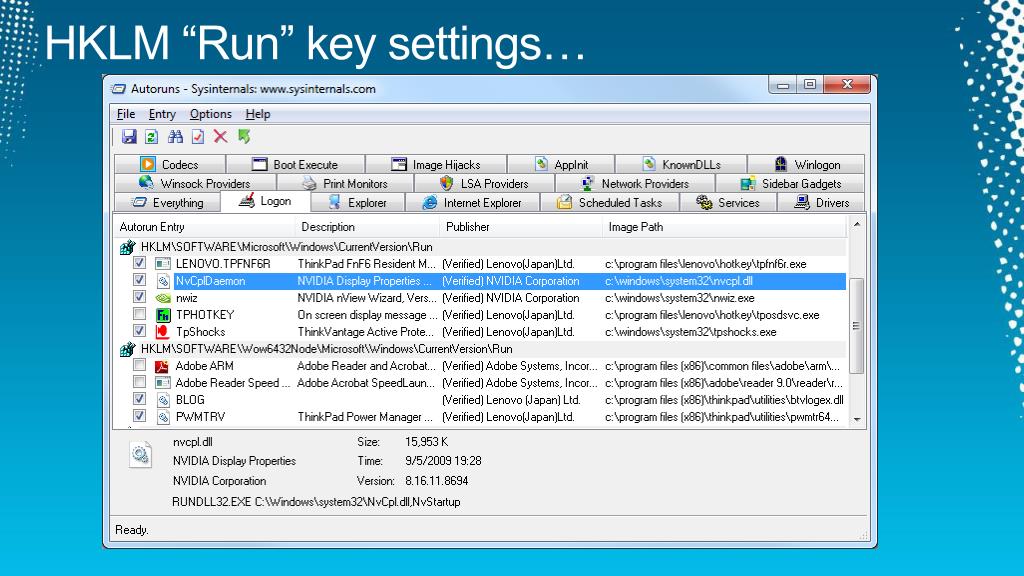Click the Save toolbar icon
The height and width of the screenshot is (576, 1024).
click(129, 136)
